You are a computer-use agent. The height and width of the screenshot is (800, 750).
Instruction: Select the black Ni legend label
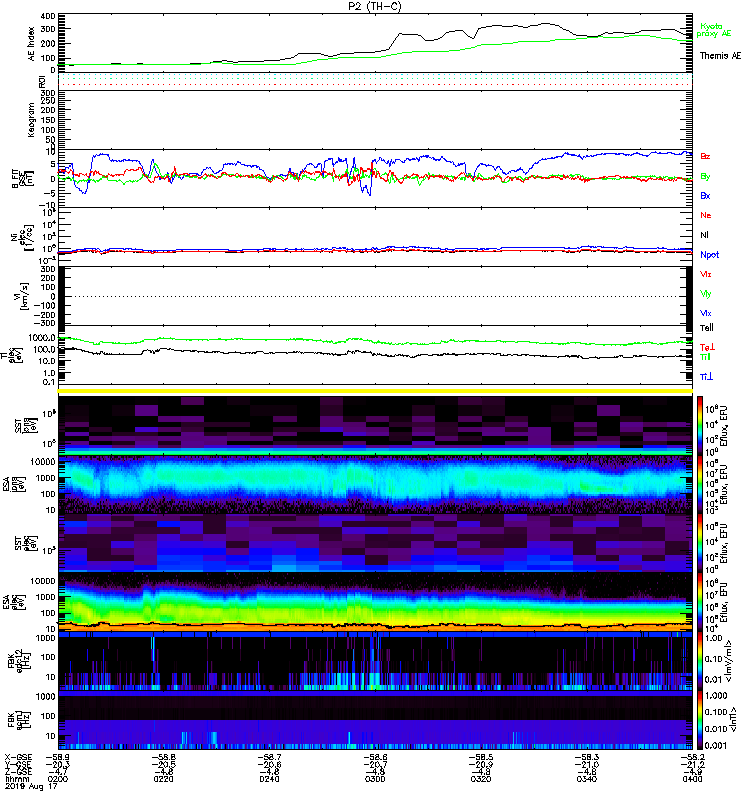704,235
